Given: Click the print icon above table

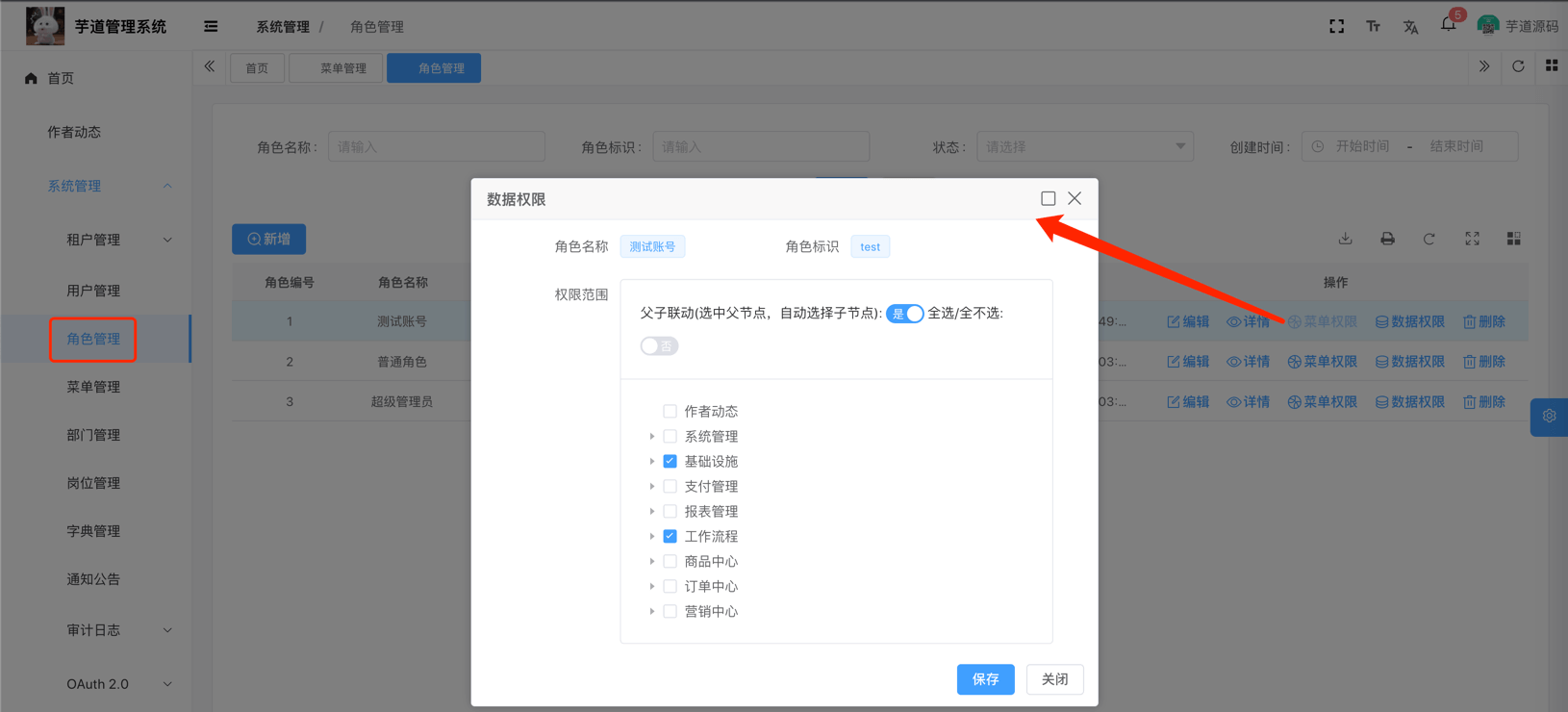Looking at the screenshot, I should 1387,239.
